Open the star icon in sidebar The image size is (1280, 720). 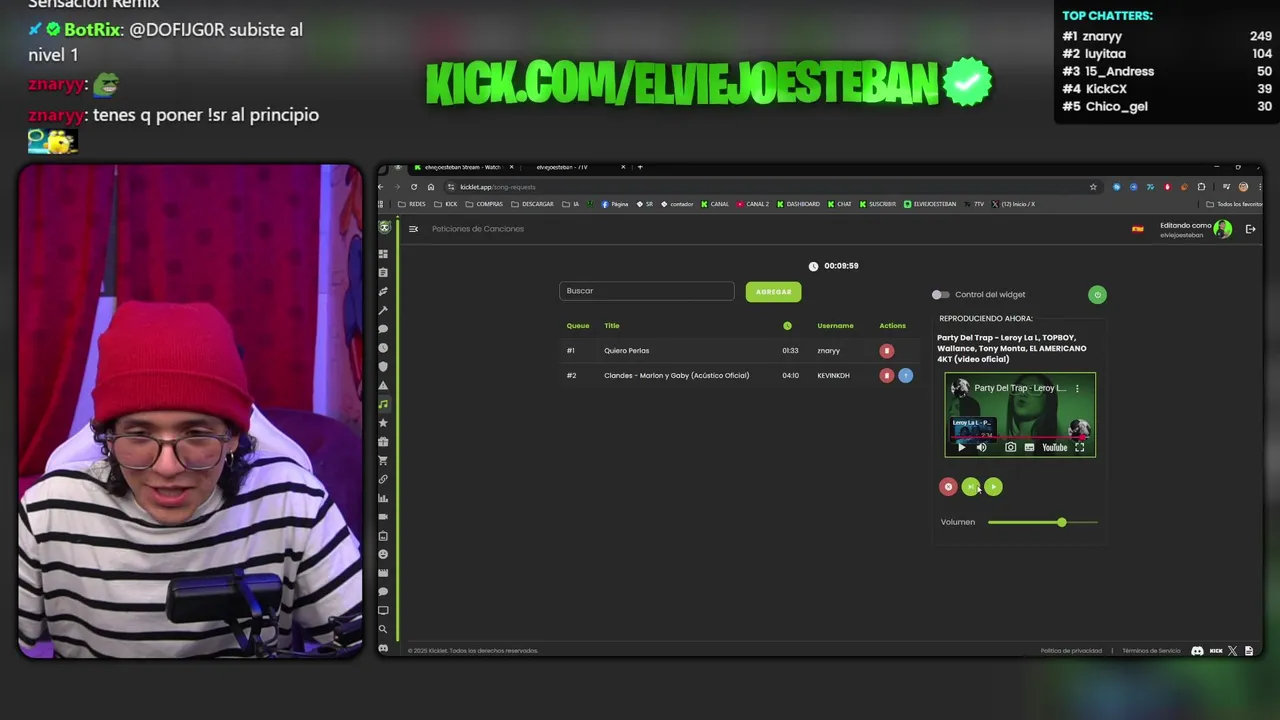pyautogui.click(x=383, y=423)
